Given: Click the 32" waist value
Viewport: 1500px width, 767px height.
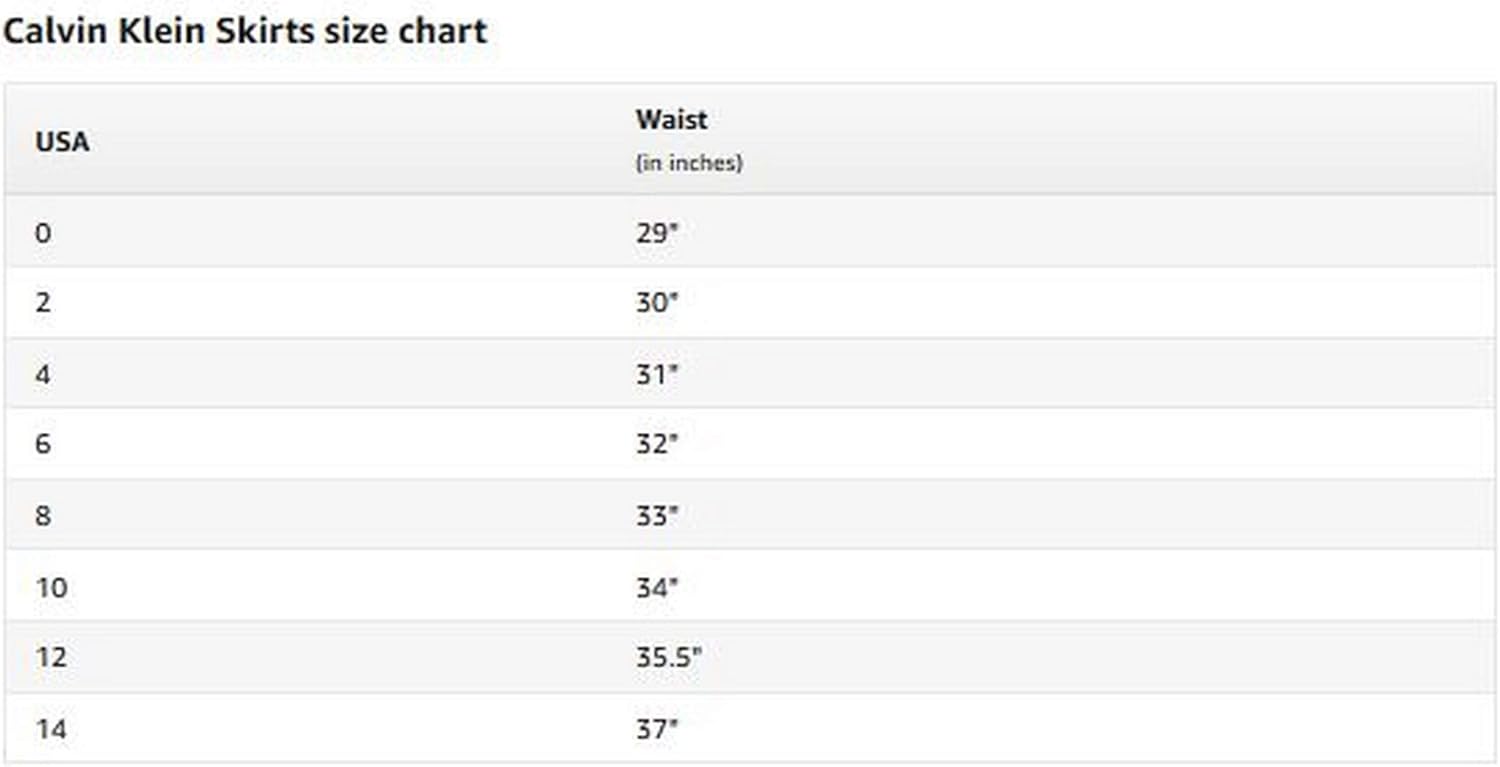Looking at the screenshot, I should (x=657, y=443).
